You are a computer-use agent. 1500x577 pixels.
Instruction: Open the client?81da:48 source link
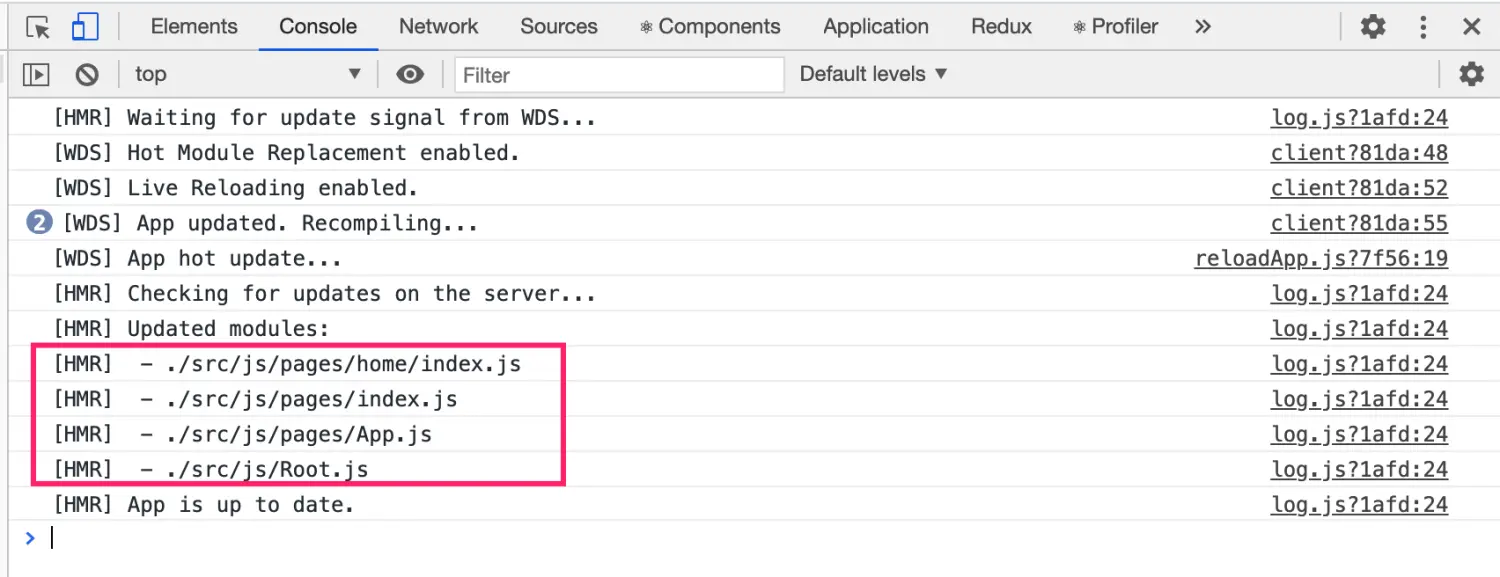(1359, 153)
